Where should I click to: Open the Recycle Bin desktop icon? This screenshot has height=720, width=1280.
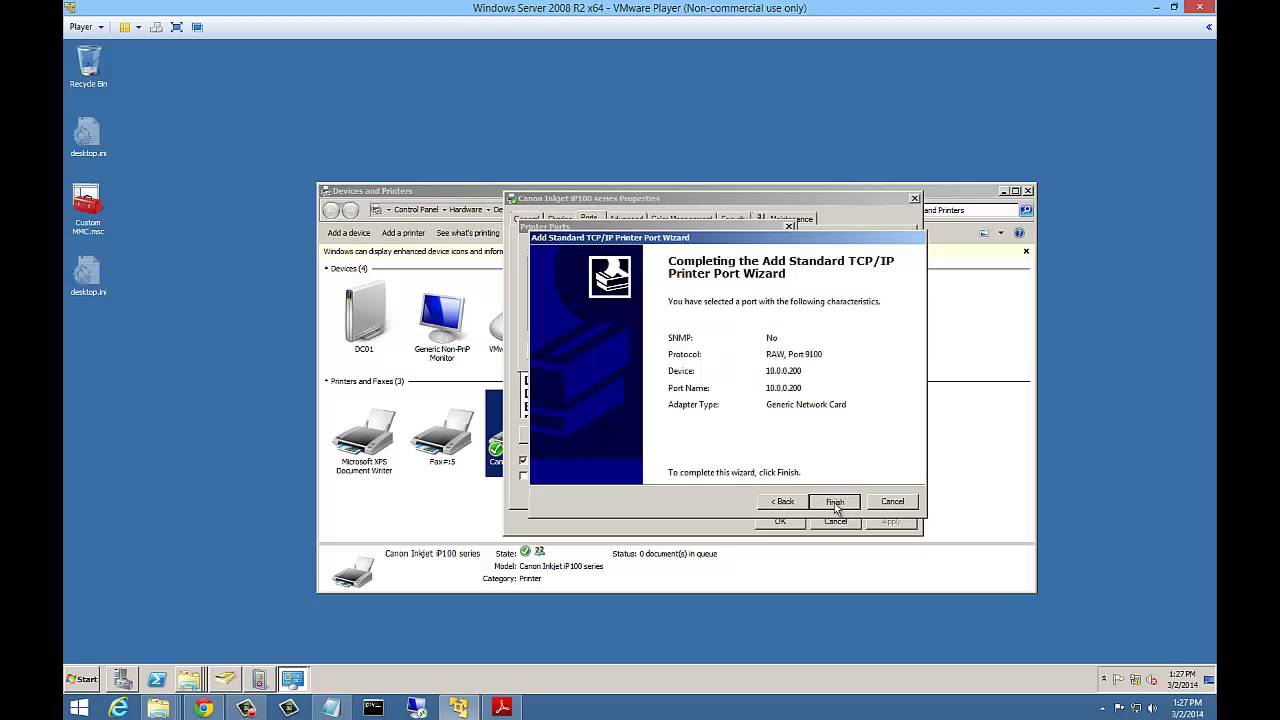(88, 67)
